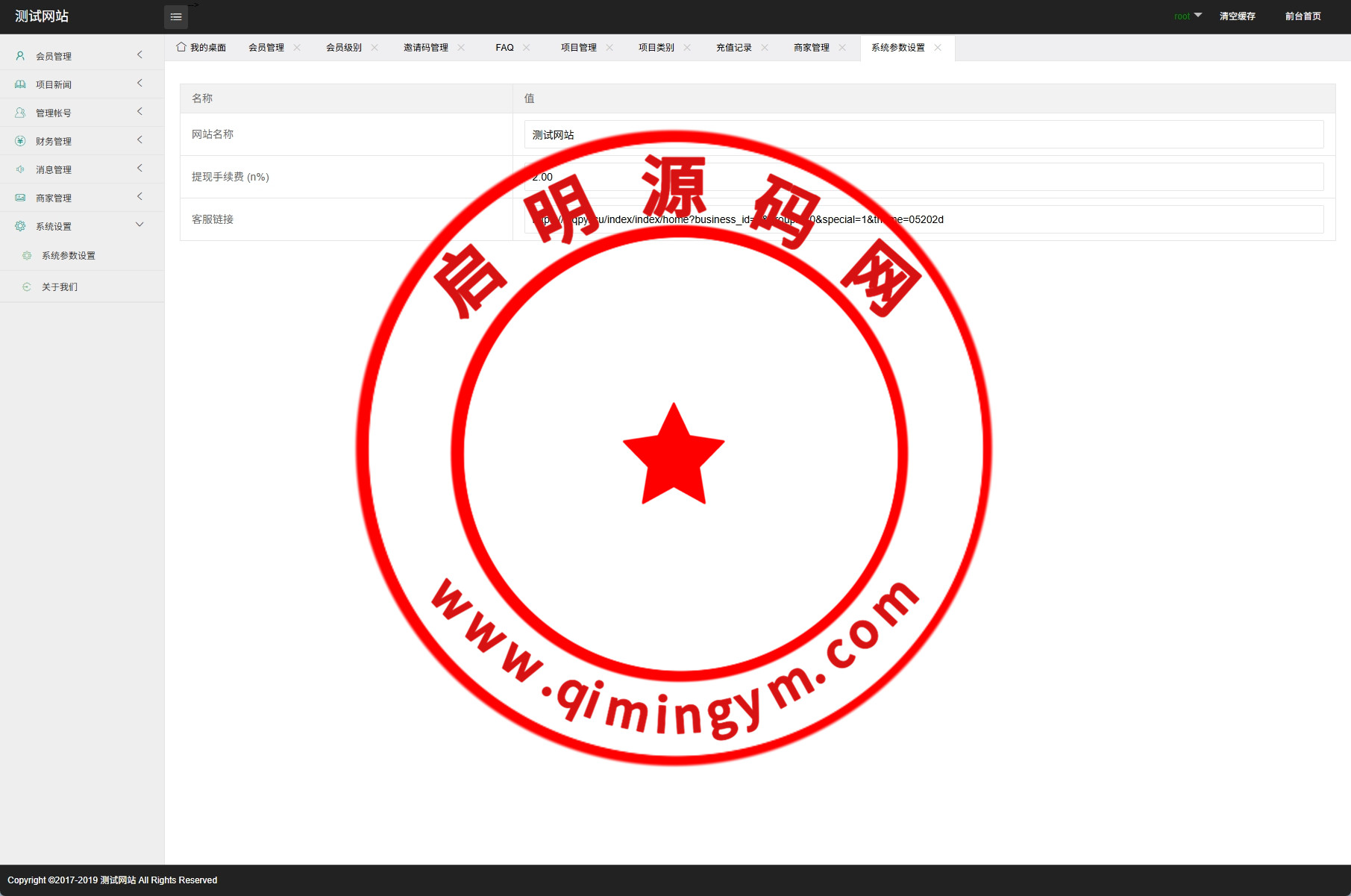Click the hamburger menu toggle icon
1351x896 pixels.
click(176, 17)
